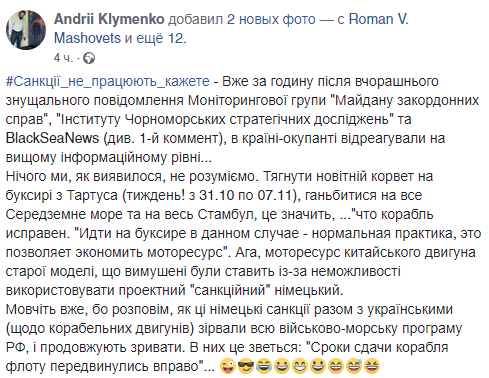Open the Mashovets tagged profile

pos(87,38)
